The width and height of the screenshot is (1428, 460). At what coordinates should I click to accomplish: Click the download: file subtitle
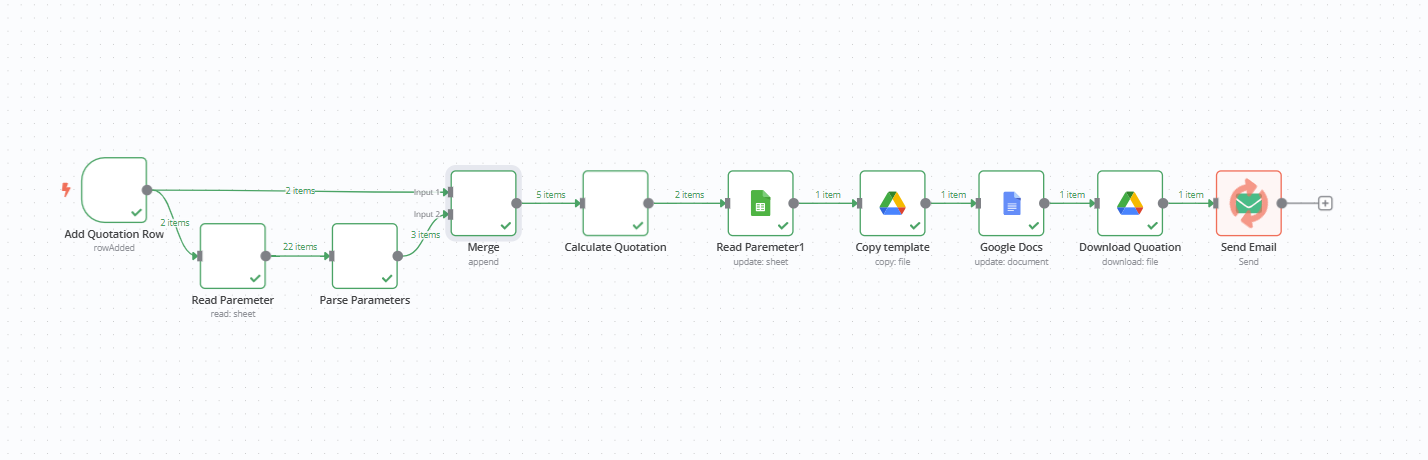1130,262
